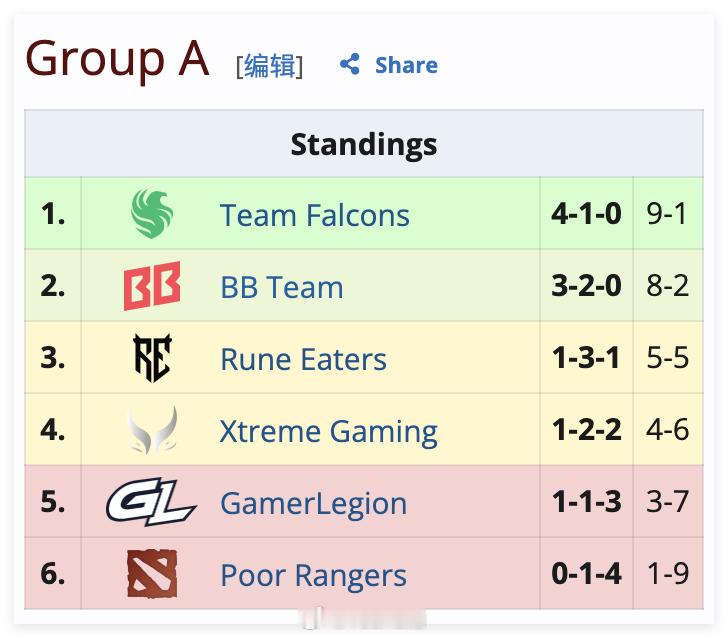
Task: Open the Xtreme Gaming link
Action: pos(328,431)
